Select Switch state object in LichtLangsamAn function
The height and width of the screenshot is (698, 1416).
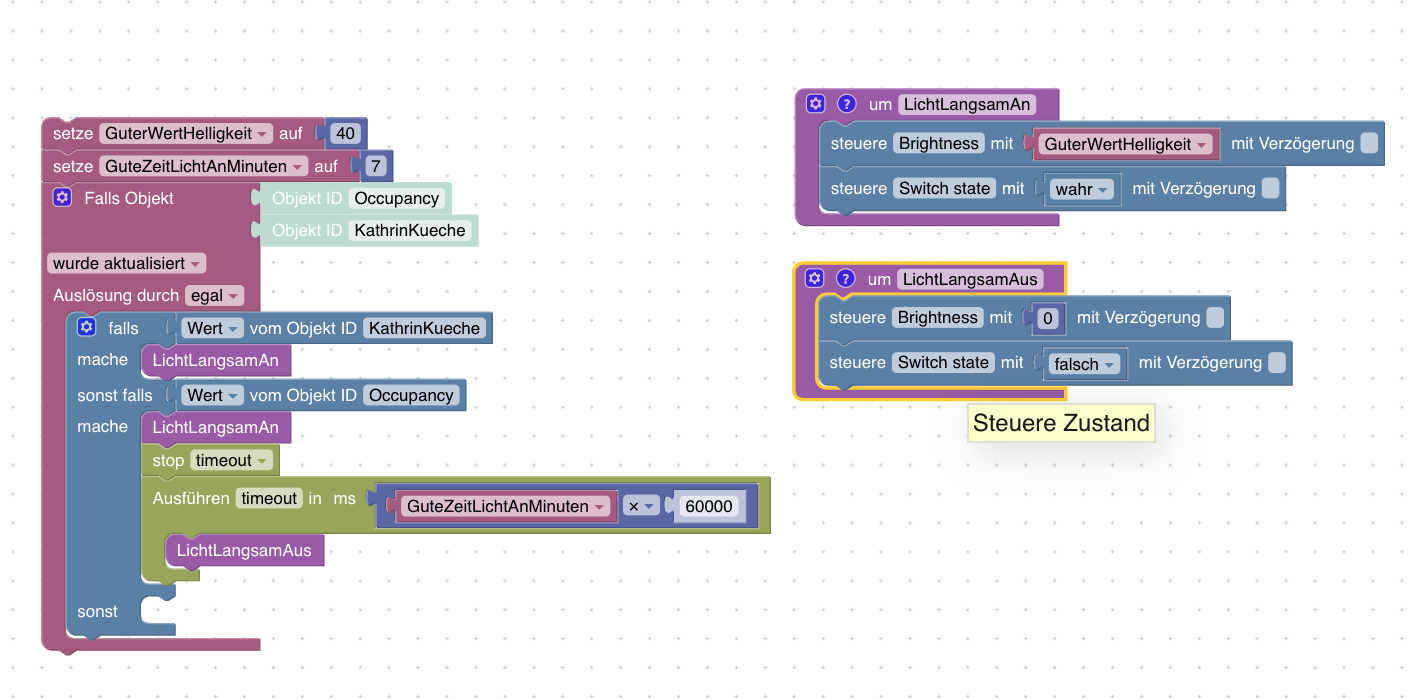(x=945, y=188)
